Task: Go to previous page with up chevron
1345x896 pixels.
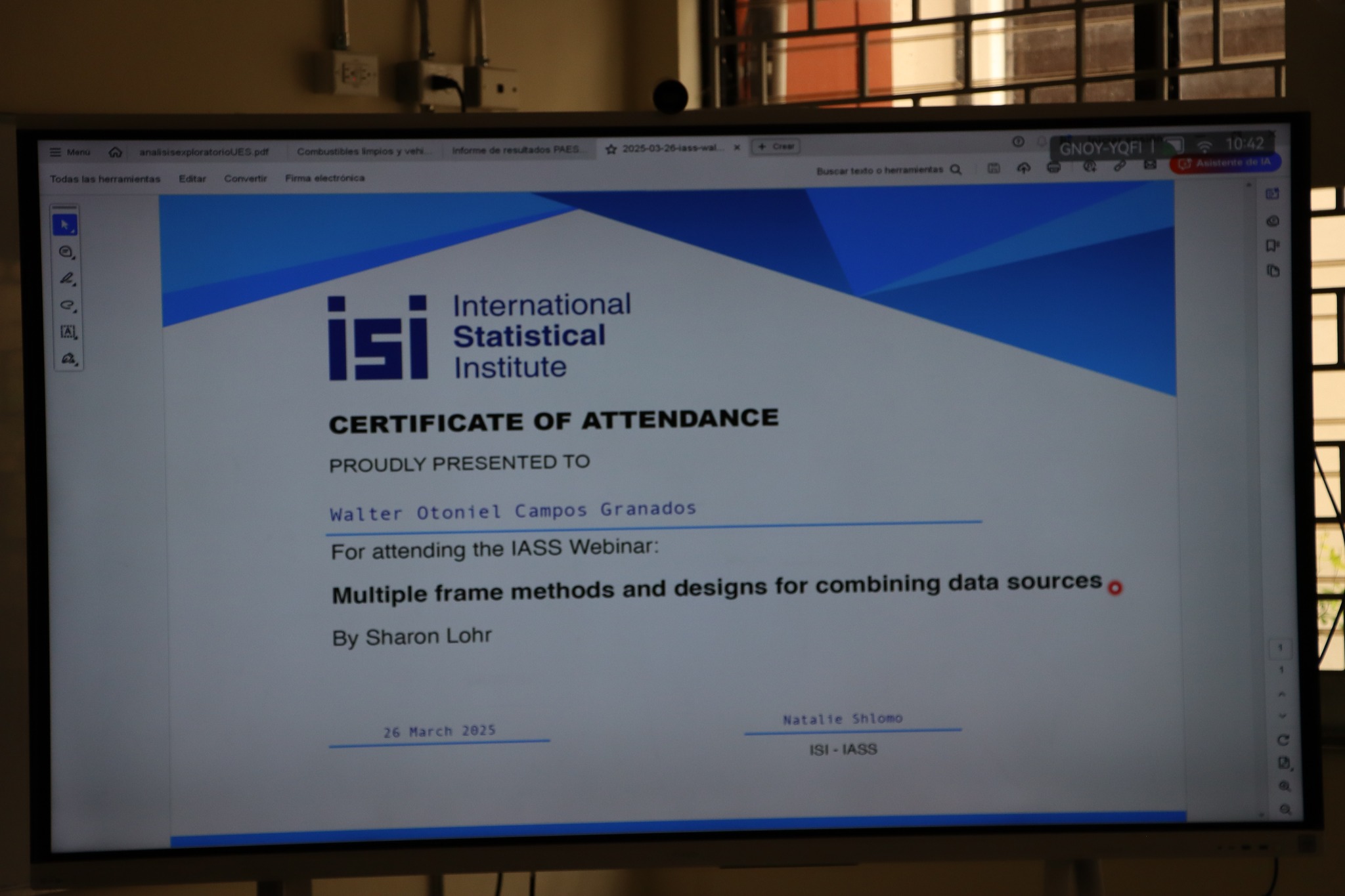Action: tap(1282, 694)
